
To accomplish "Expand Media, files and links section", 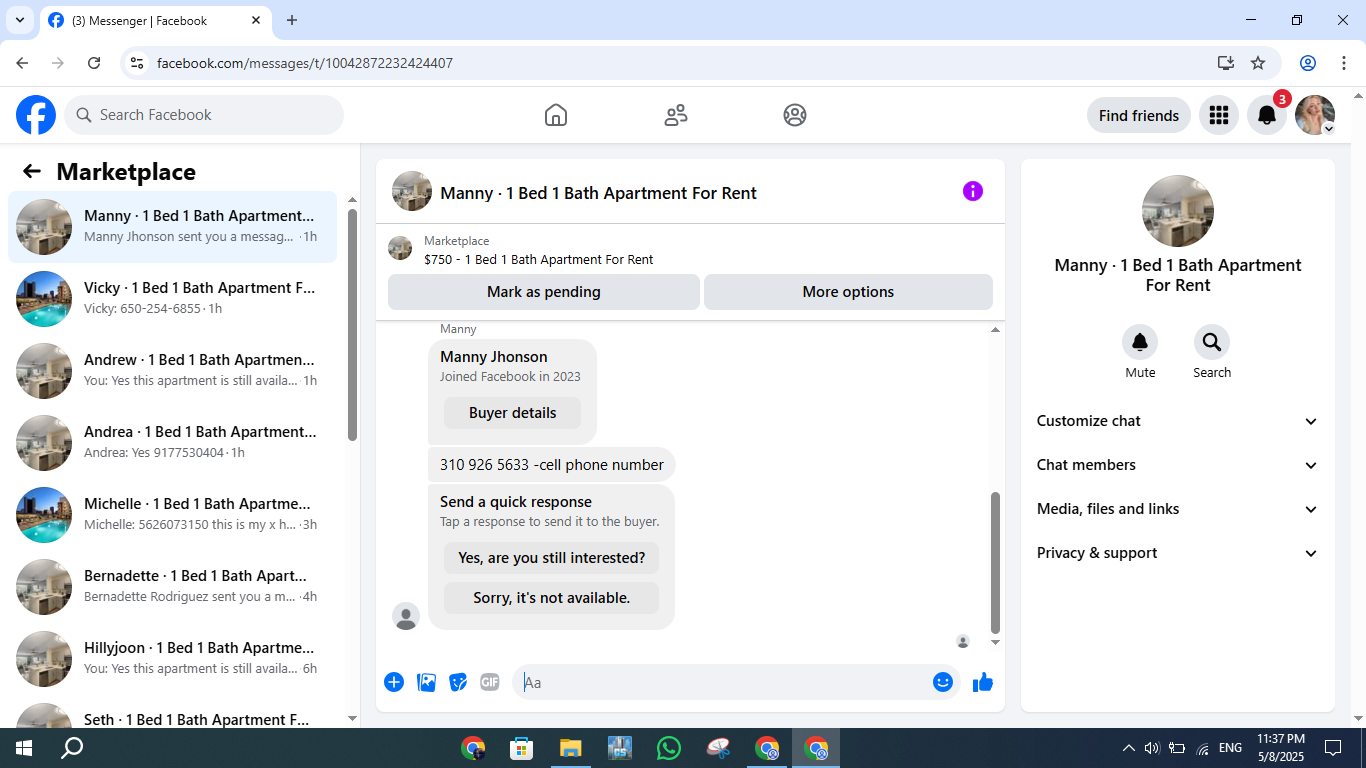I will click(x=1178, y=509).
